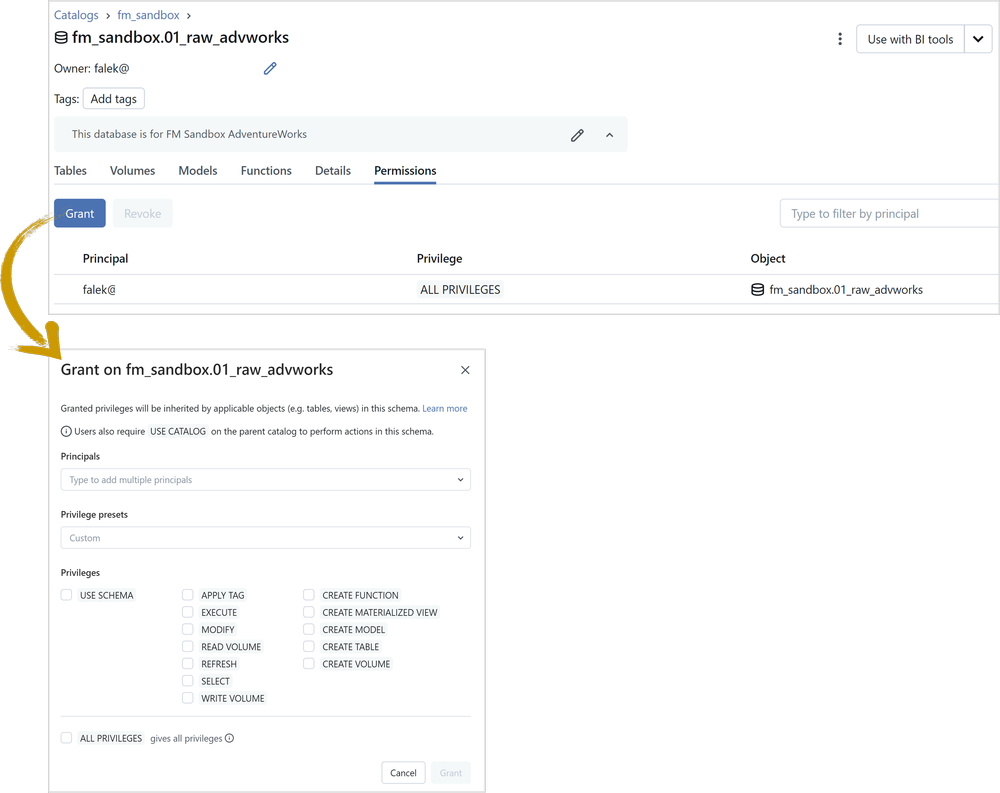Click the pencil icon beside the database description
The image size is (1000, 793).
pos(577,134)
